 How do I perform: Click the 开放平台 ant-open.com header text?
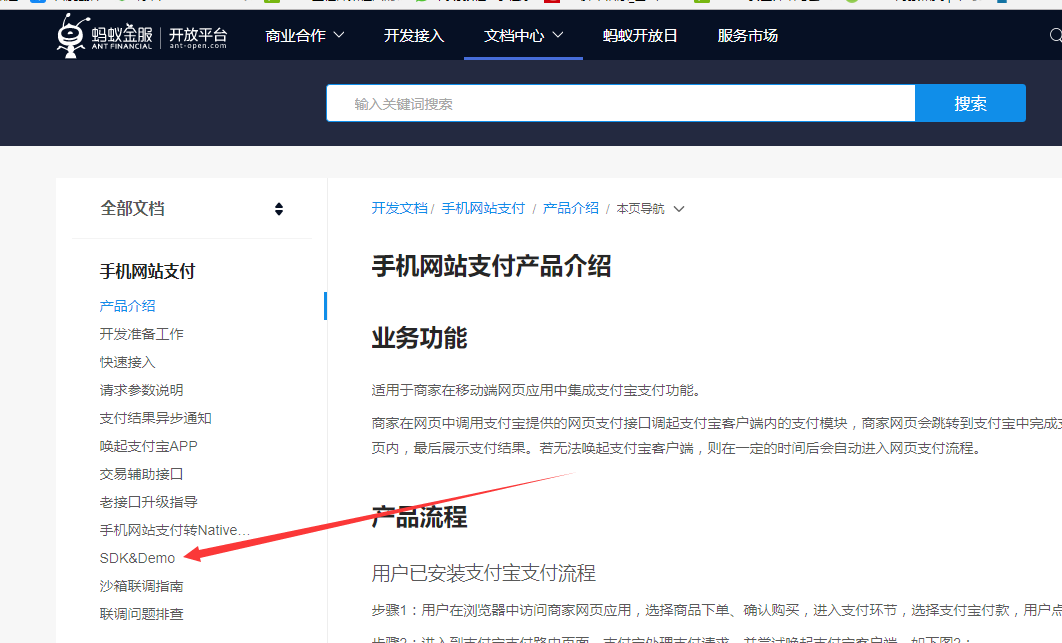tap(198, 37)
